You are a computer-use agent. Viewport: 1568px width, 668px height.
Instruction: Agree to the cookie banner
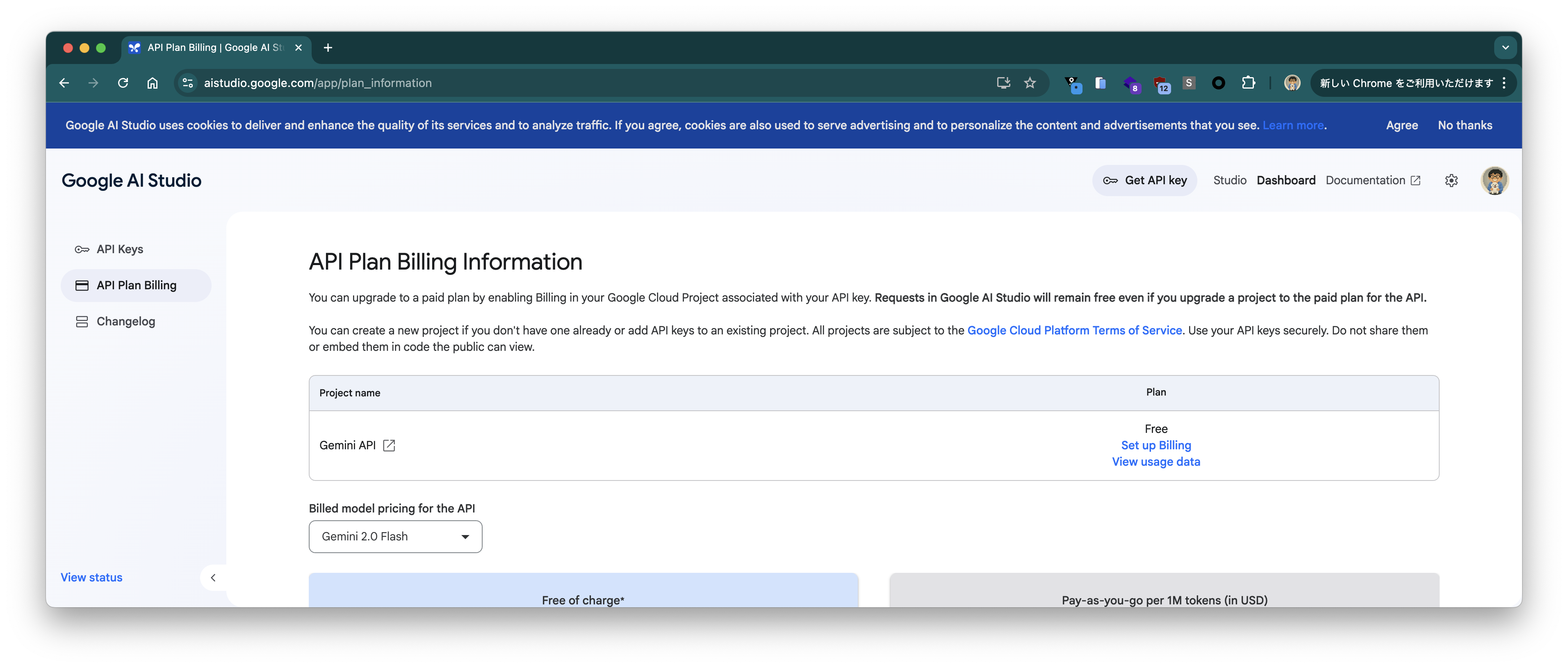pos(1401,126)
